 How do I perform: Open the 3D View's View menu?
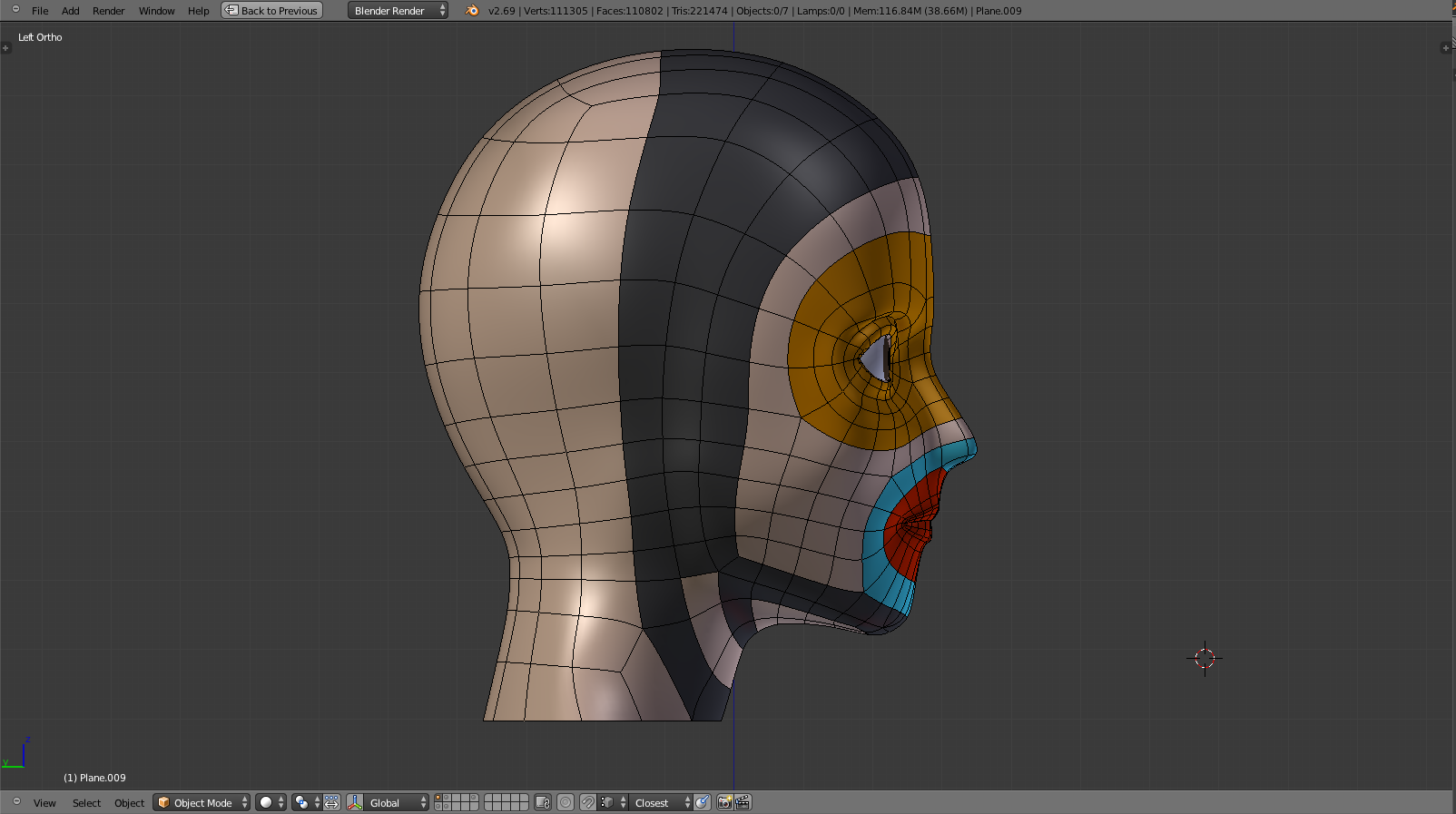click(x=44, y=803)
